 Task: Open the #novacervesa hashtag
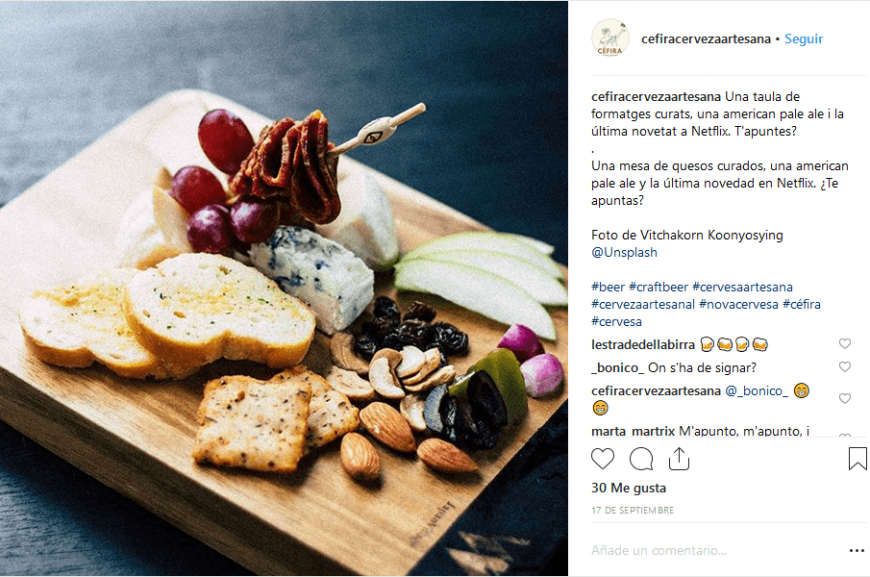[739, 304]
